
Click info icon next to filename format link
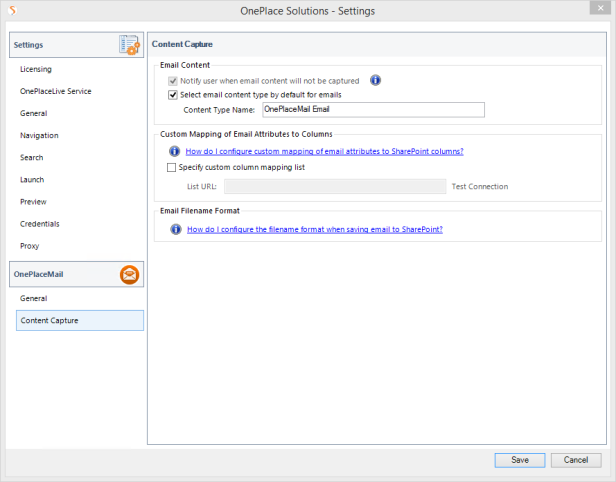tap(173, 229)
